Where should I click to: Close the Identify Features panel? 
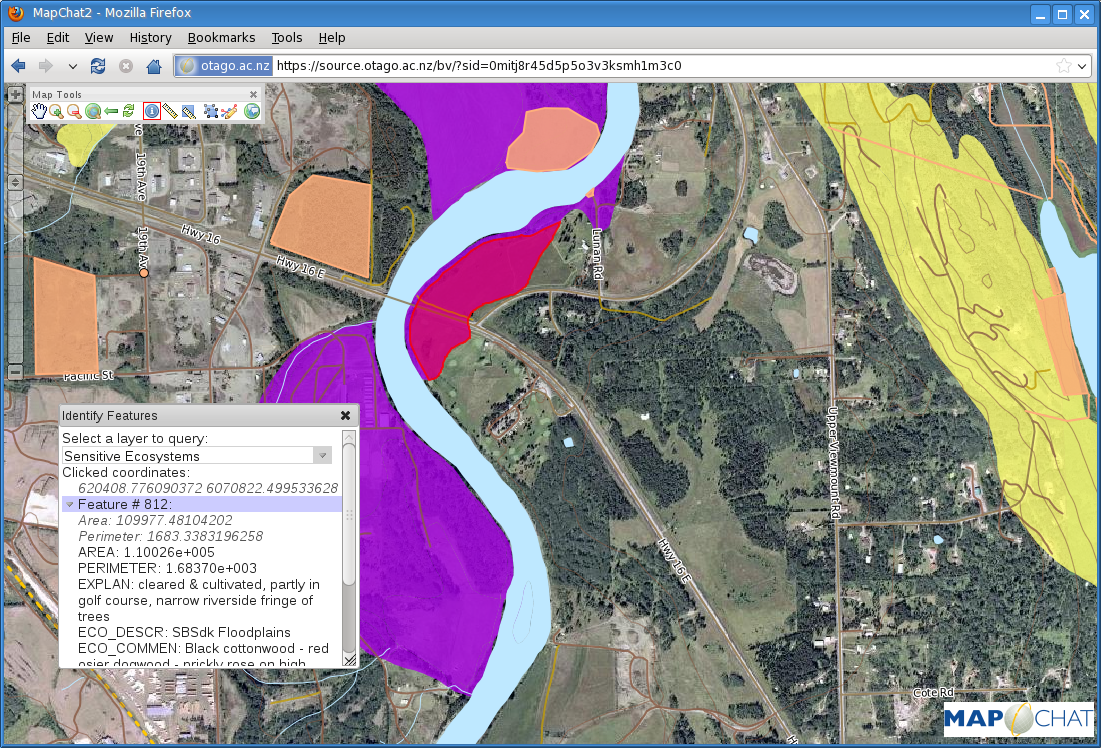(345, 416)
